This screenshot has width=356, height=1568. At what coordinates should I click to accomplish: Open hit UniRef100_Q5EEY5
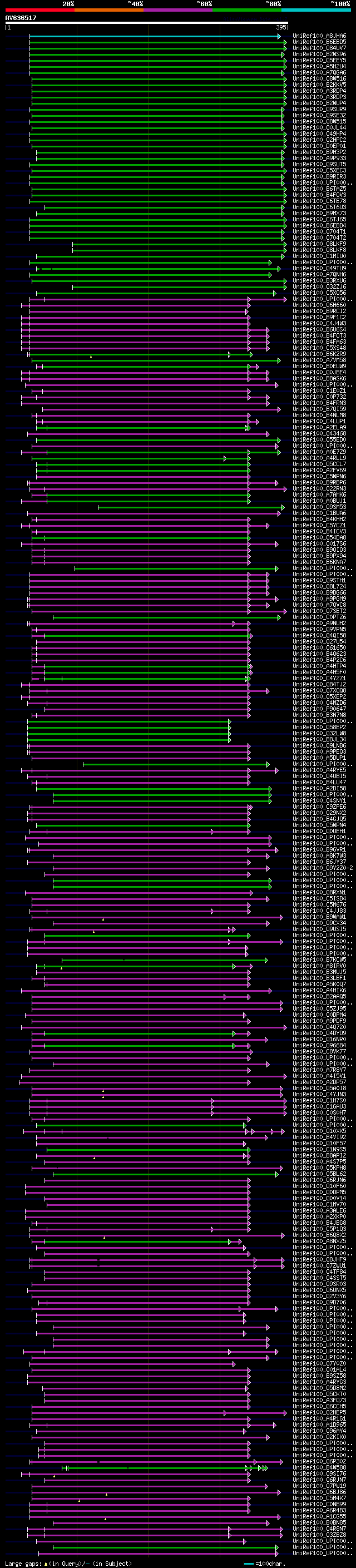pyautogui.click(x=319, y=60)
